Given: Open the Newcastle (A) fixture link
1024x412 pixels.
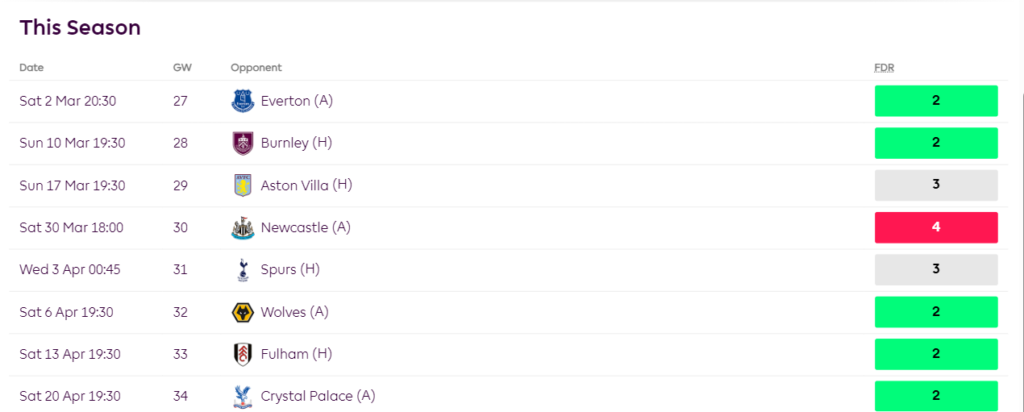Looking at the screenshot, I should pyautogui.click(x=304, y=228).
